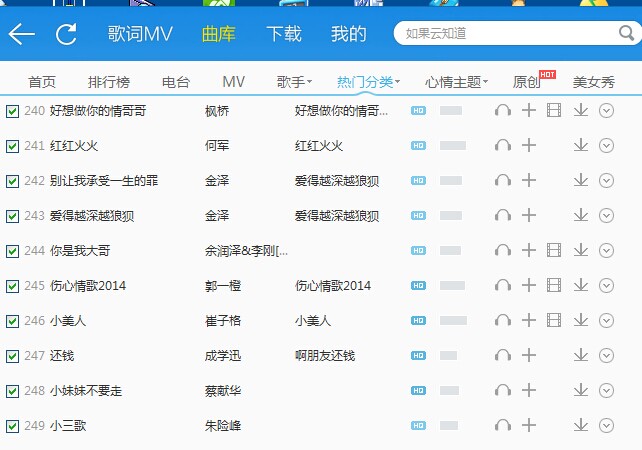Click the HQ quality badge for 还钱

(x=419, y=356)
